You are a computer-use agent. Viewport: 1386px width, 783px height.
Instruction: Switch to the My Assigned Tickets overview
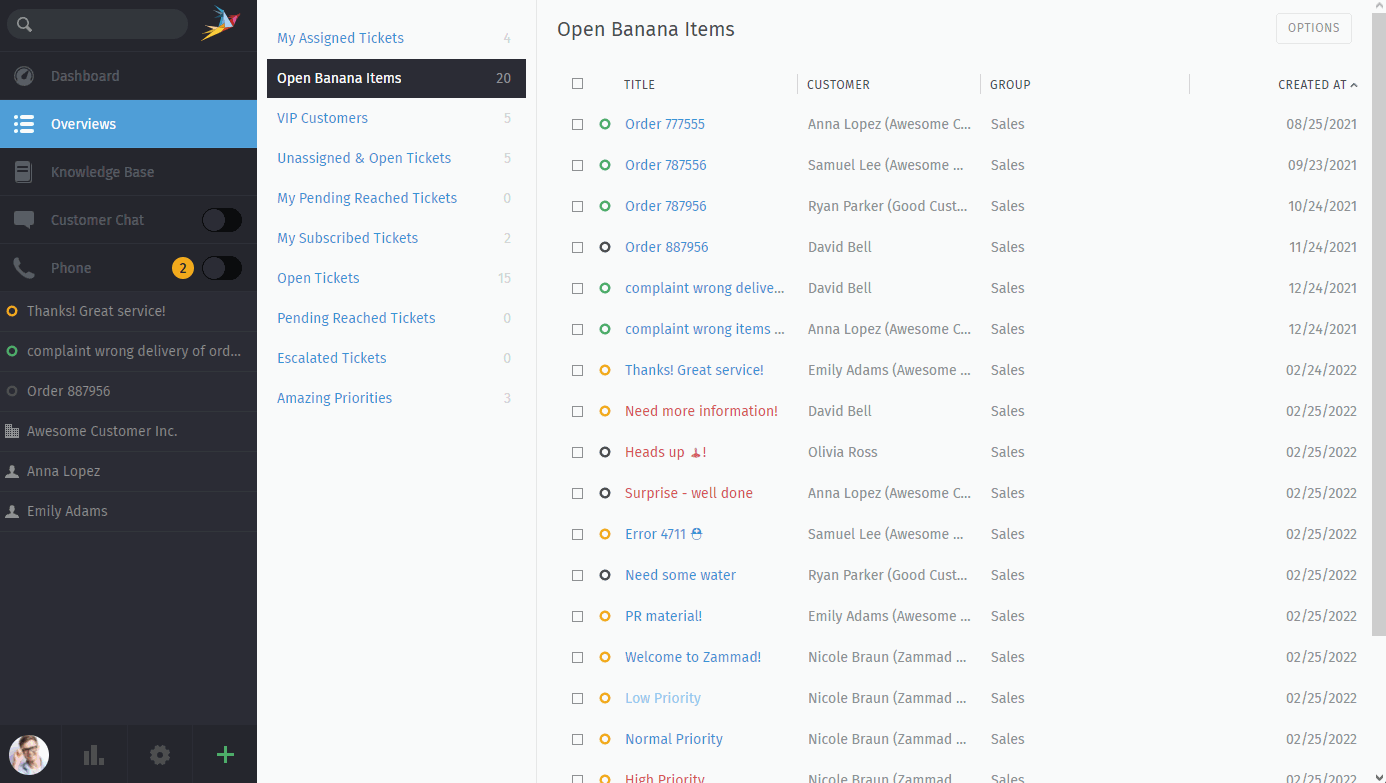pyautogui.click(x=340, y=37)
